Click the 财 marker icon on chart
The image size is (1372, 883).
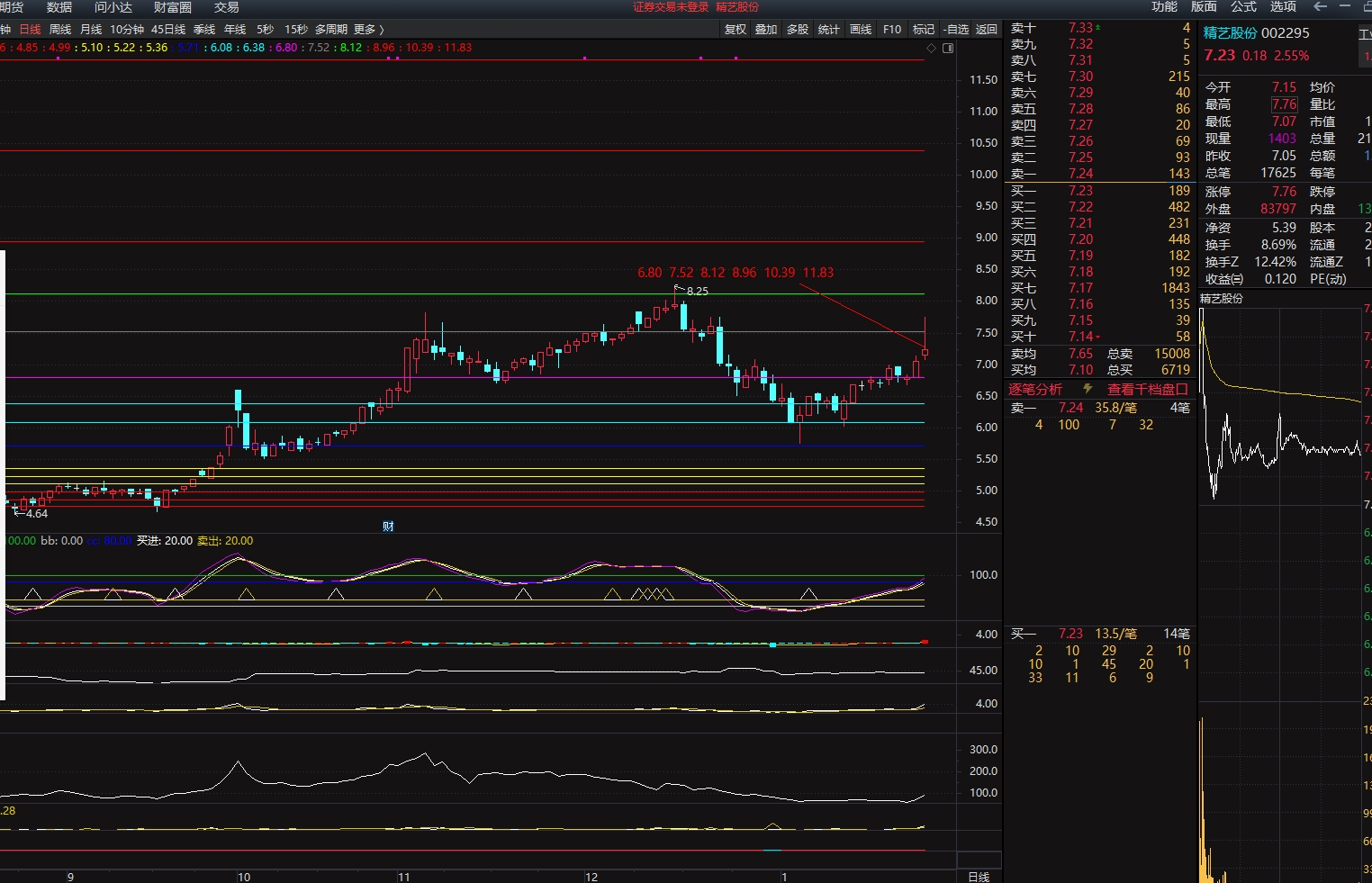(388, 527)
